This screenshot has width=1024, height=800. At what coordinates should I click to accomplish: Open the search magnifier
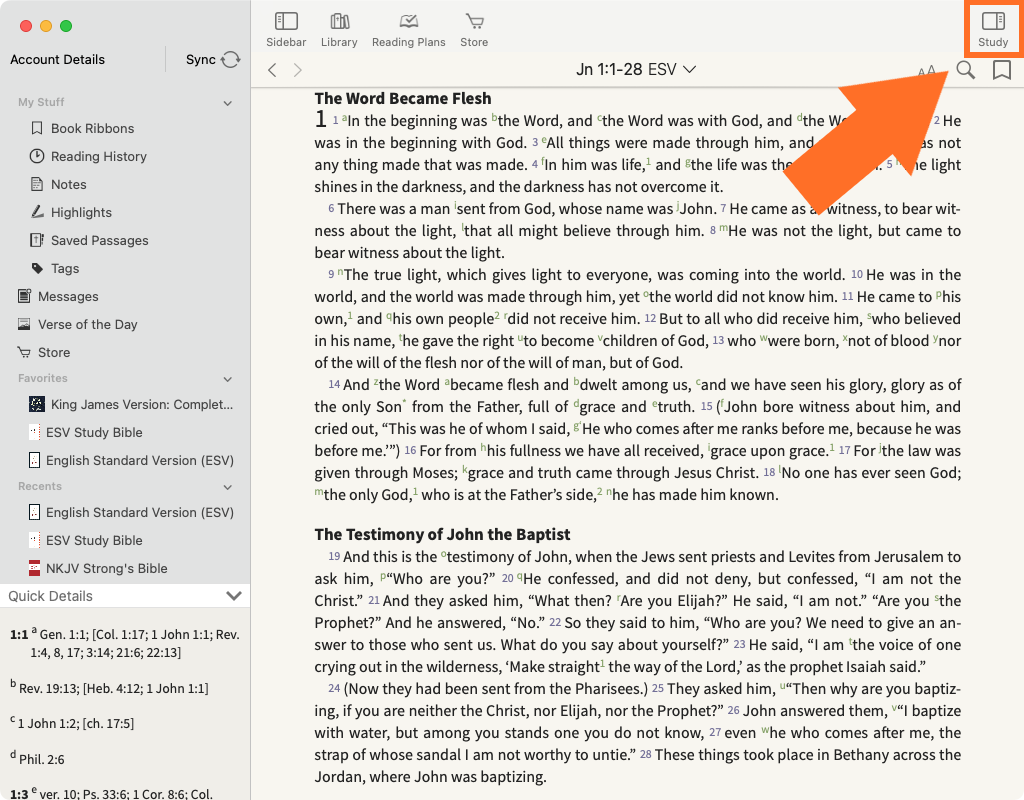tap(965, 70)
